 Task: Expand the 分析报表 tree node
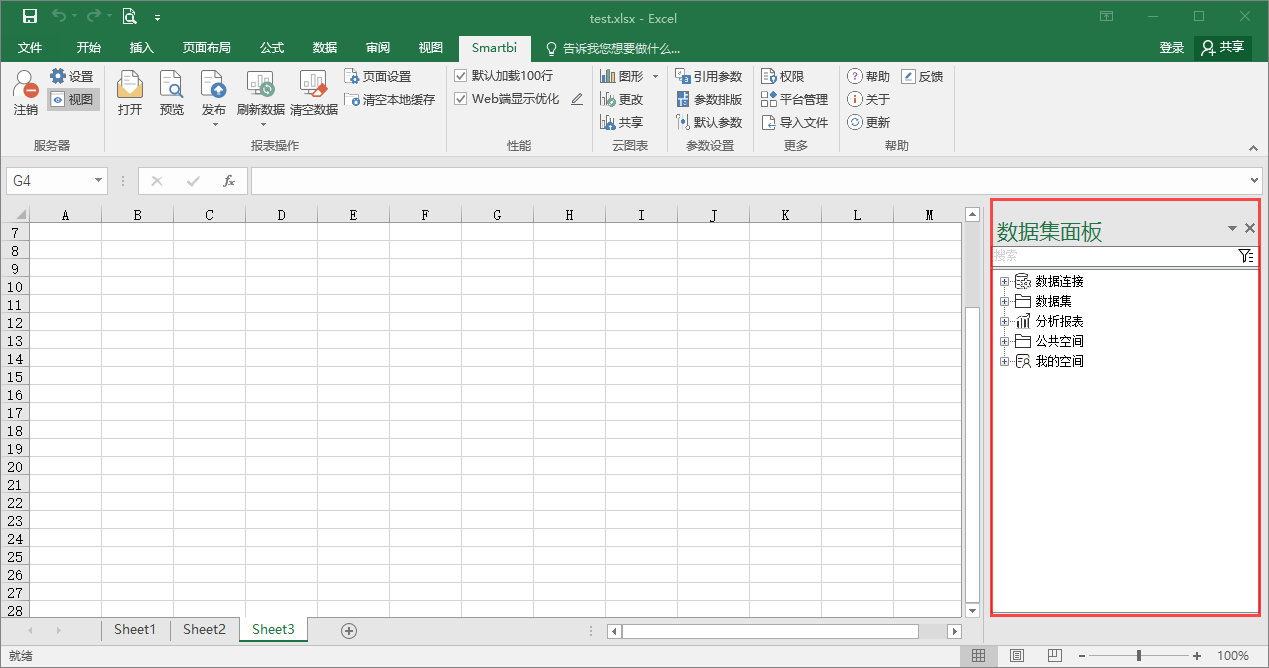pyautogui.click(x=1005, y=322)
